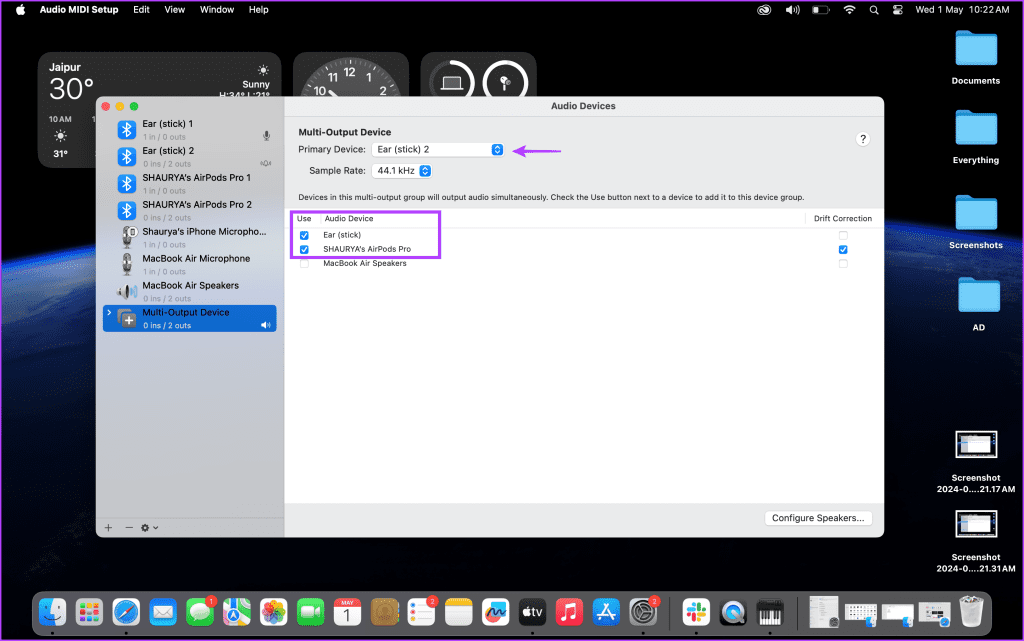This screenshot has height=641, width=1024.
Task: Open the Sample Rate dropdown
Action: point(402,170)
